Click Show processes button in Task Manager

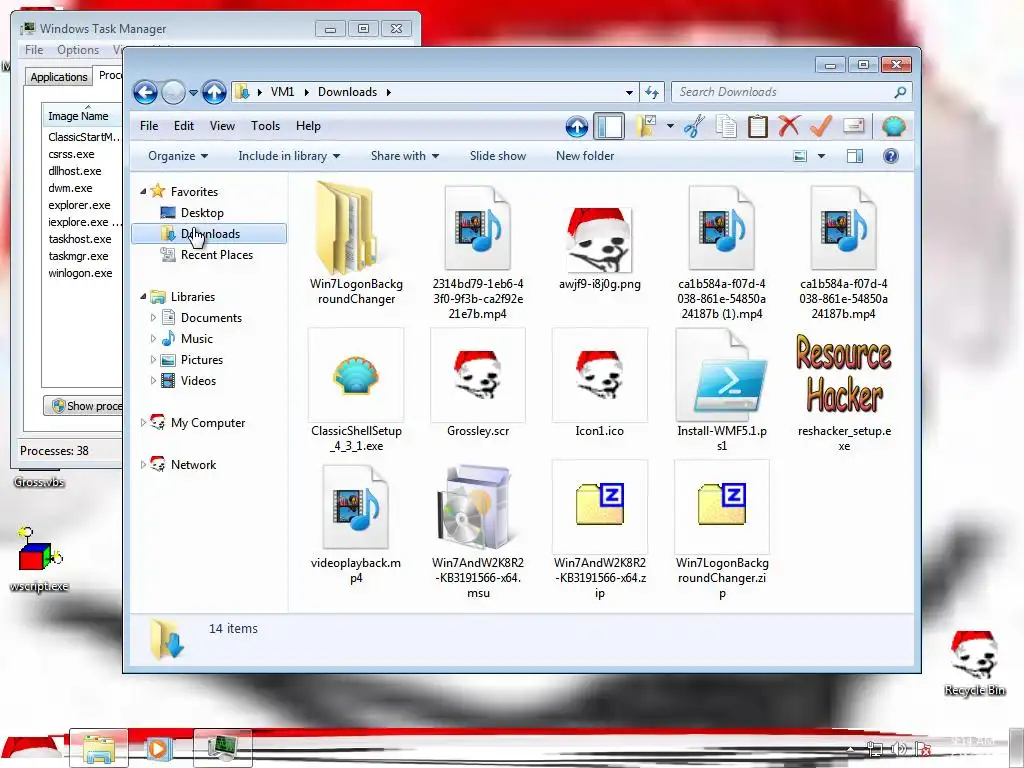83,406
